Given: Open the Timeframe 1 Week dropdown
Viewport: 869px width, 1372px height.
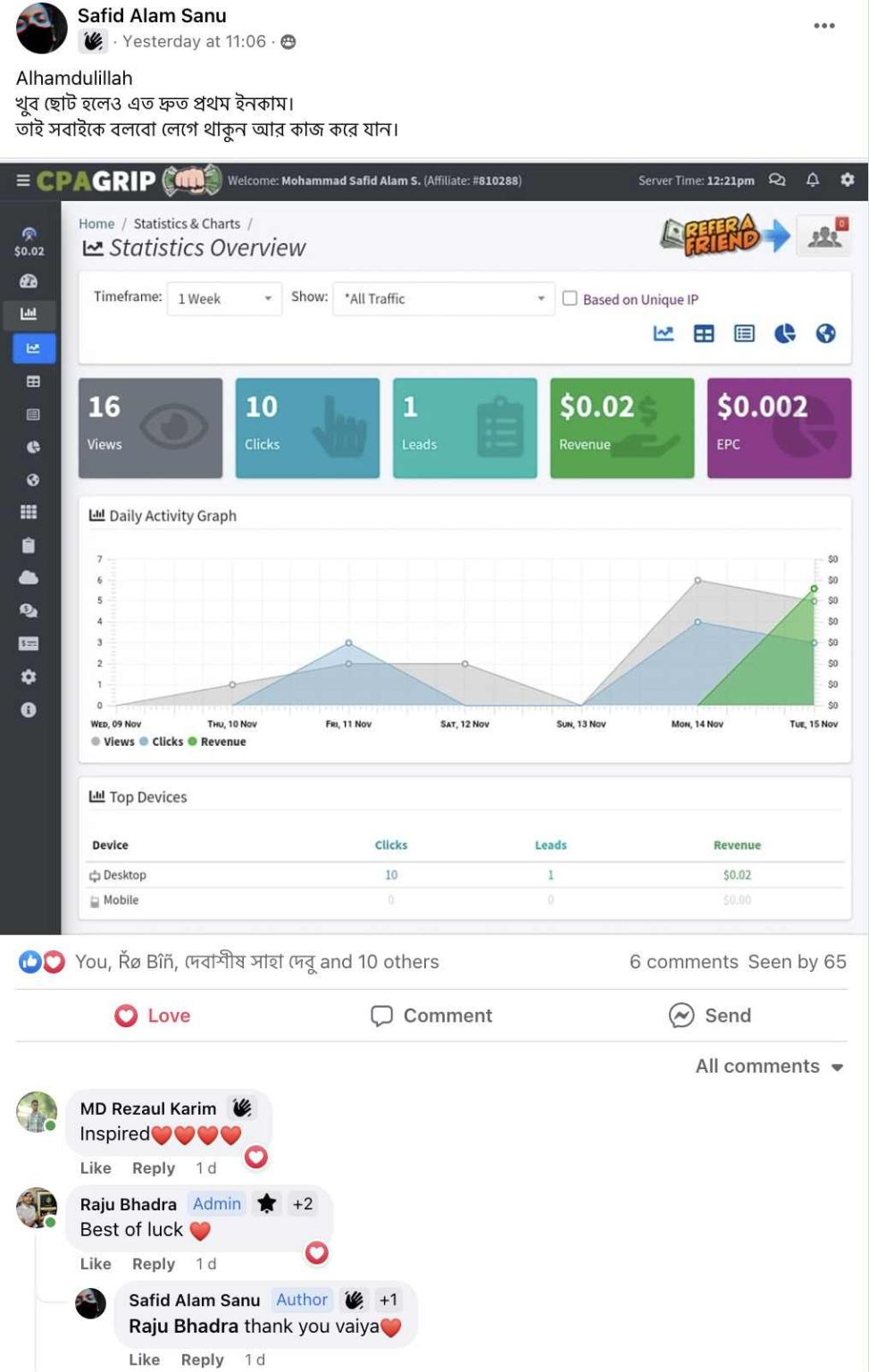Looking at the screenshot, I should click(x=225, y=298).
